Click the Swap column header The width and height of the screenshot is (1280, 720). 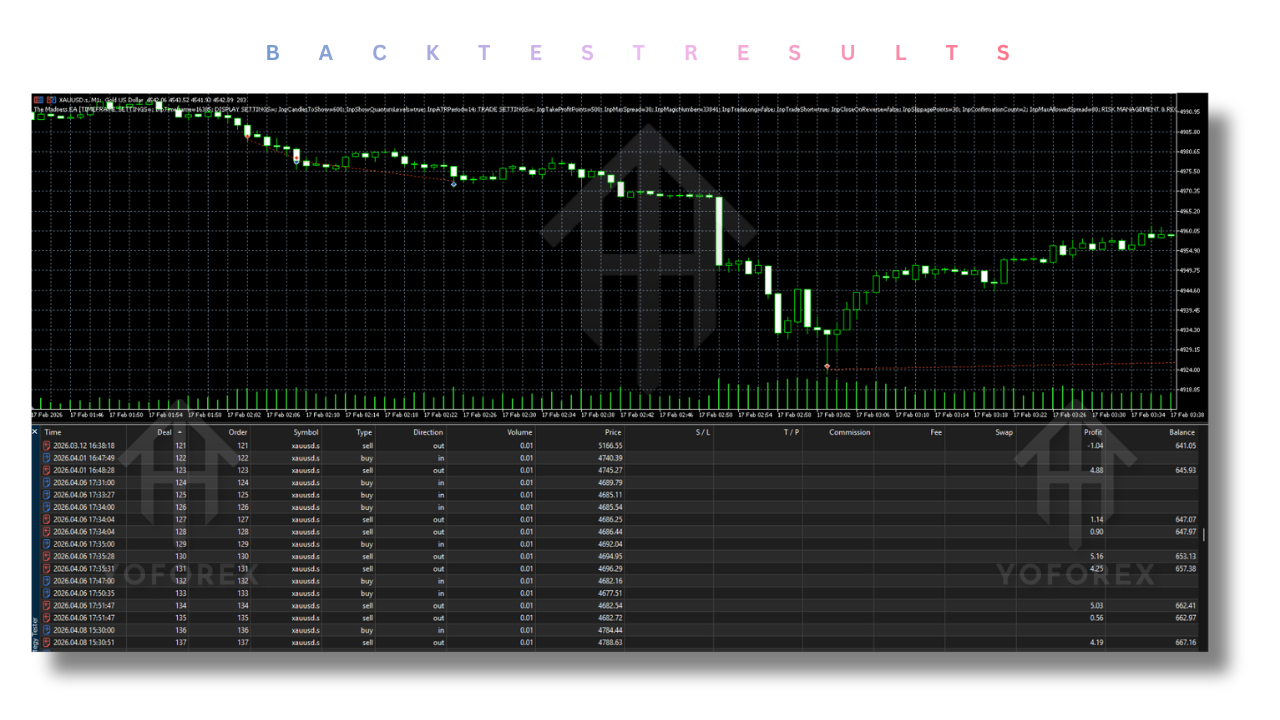coord(1004,432)
